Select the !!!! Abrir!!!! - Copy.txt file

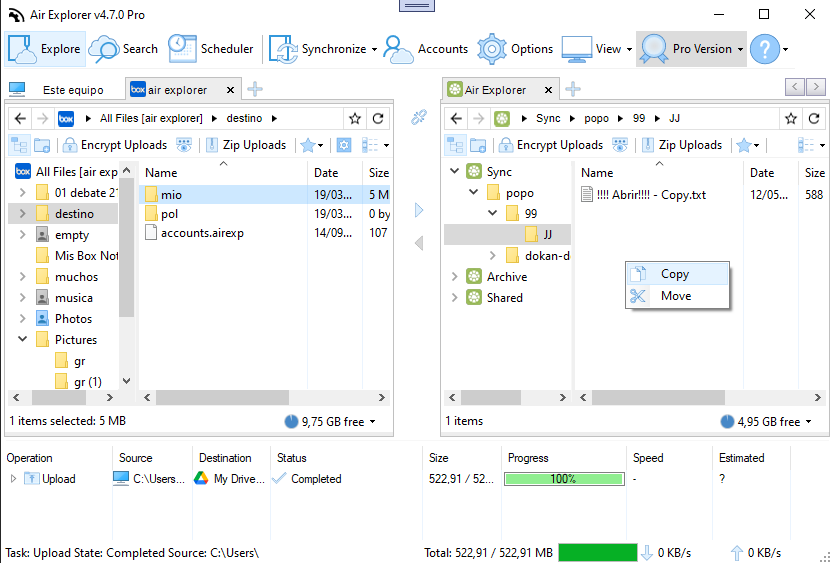pyautogui.click(x=650, y=195)
